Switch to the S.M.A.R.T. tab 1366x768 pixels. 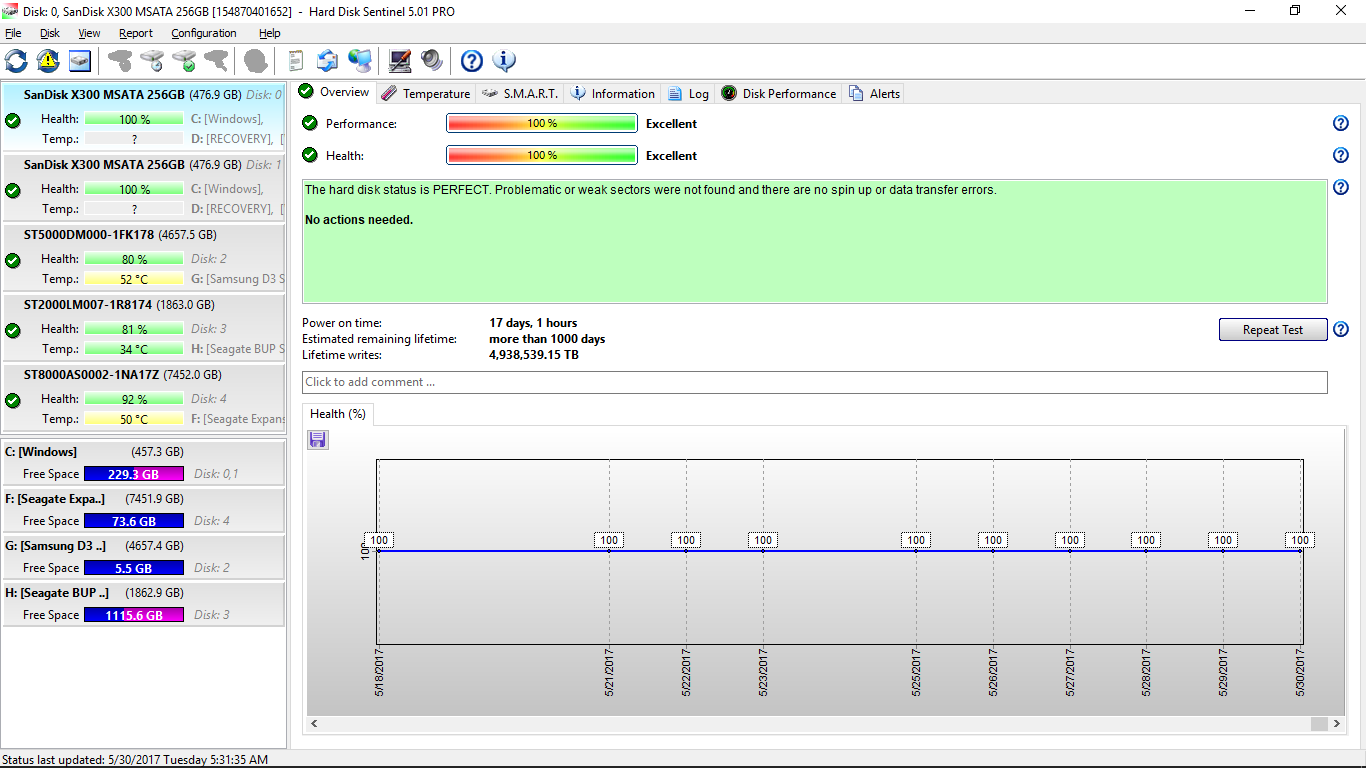pos(519,94)
